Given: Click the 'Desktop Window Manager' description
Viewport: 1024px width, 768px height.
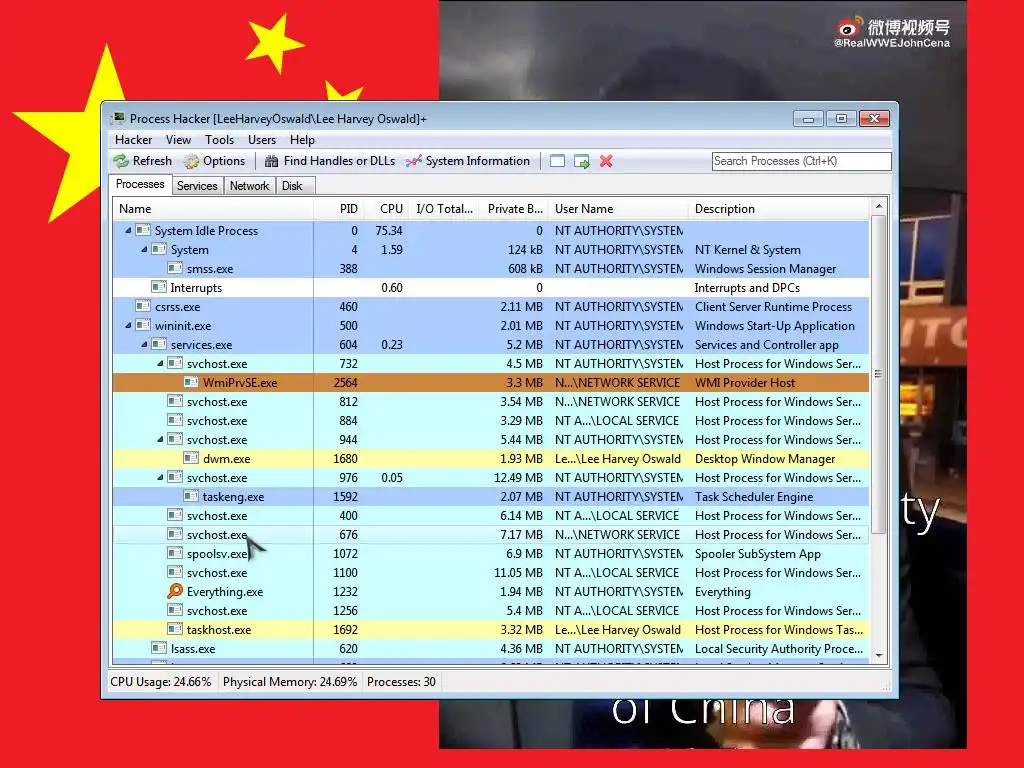Looking at the screenshot, I should pyautogui.click(x=765, y=458).
